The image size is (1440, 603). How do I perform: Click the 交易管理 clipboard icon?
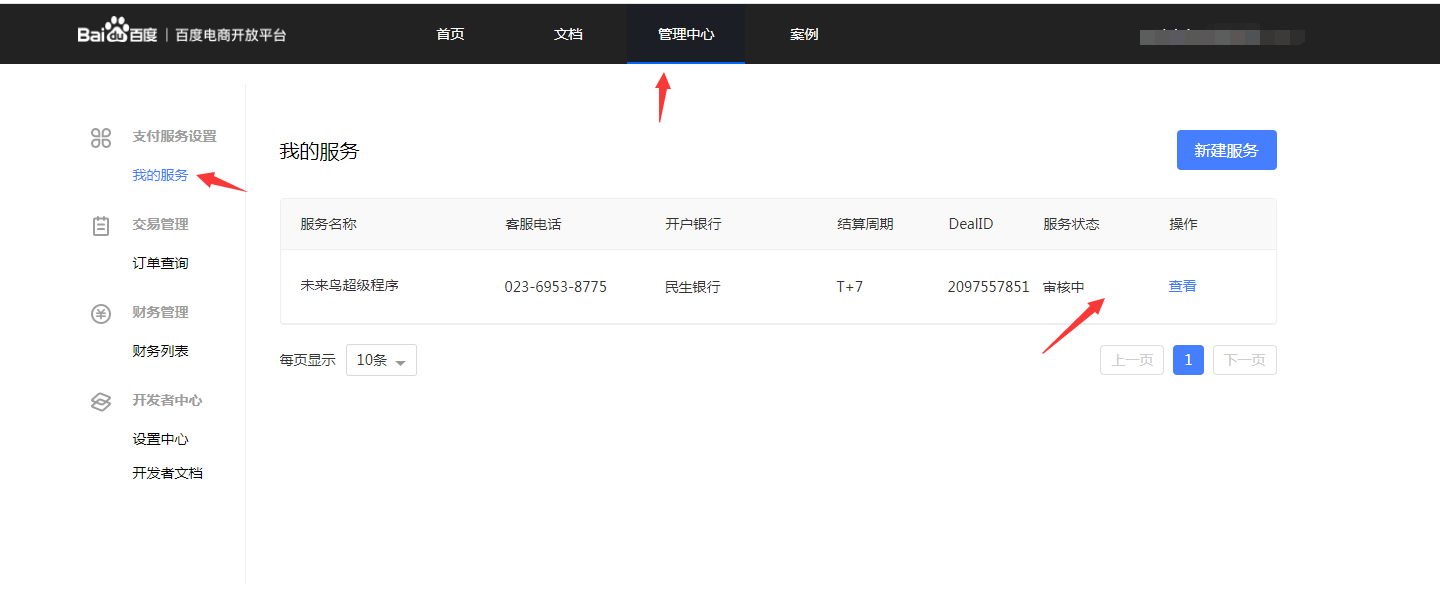point(101,225)
